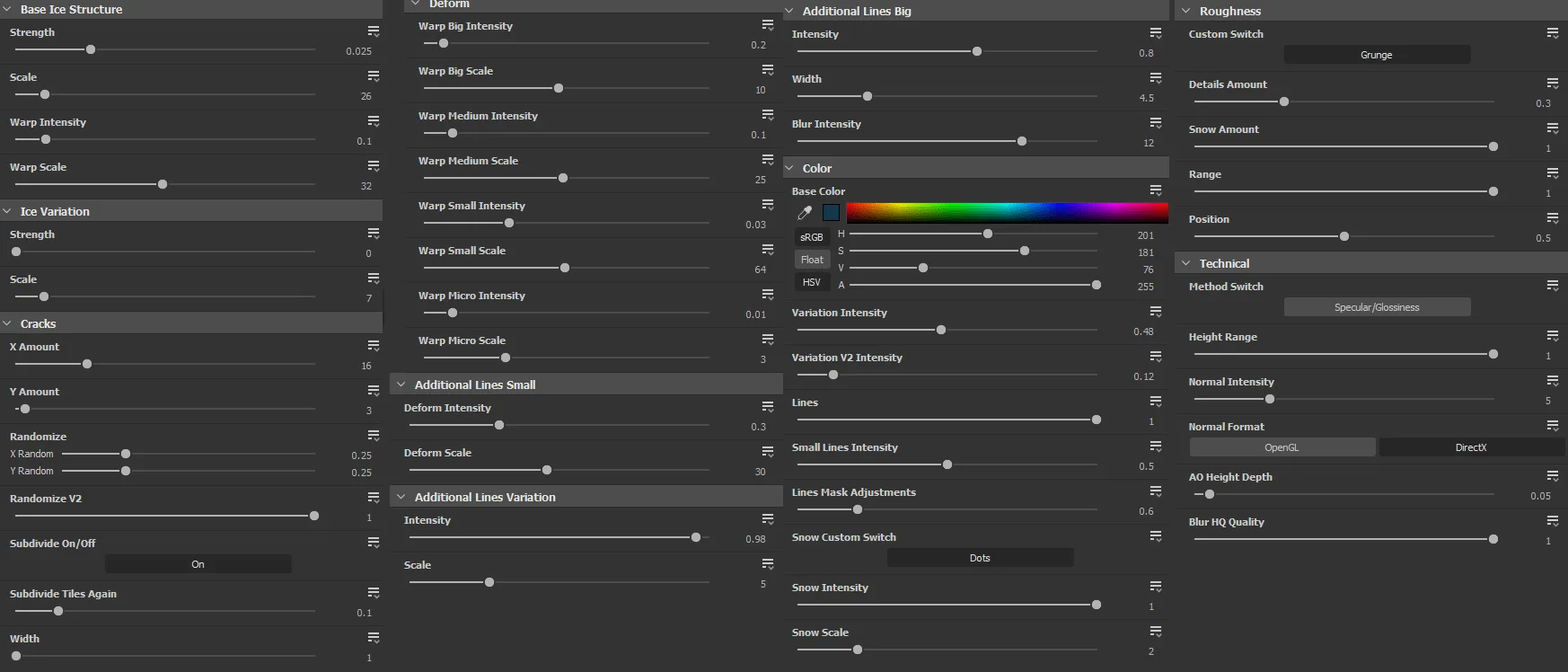The width and height of the screenshot is (1568, 672).
Task: Open Randomize V2 parameter menu icon
Action: [x=374, y=498]
